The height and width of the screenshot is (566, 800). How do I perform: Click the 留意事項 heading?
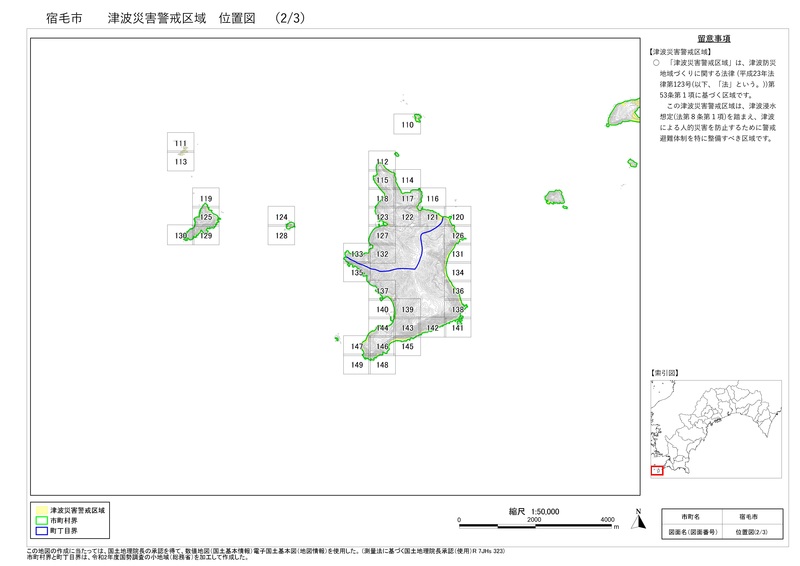point(714,38)
